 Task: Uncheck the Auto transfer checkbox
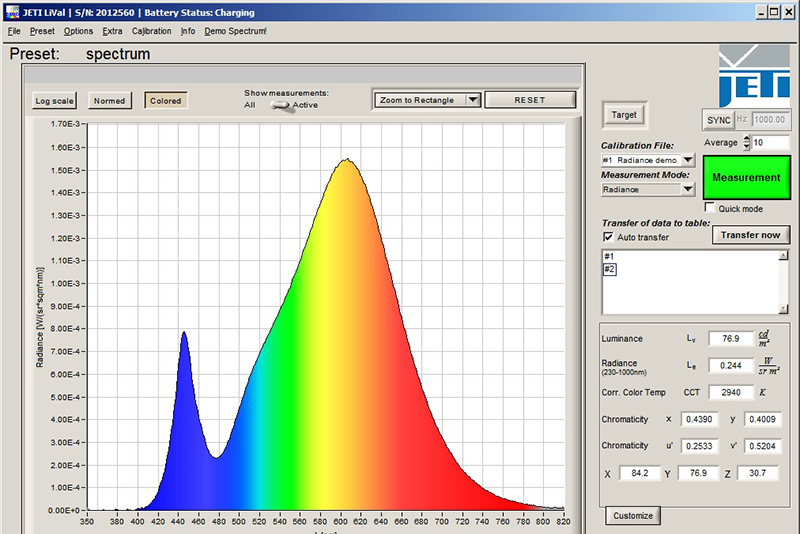(x=608, y=237)
